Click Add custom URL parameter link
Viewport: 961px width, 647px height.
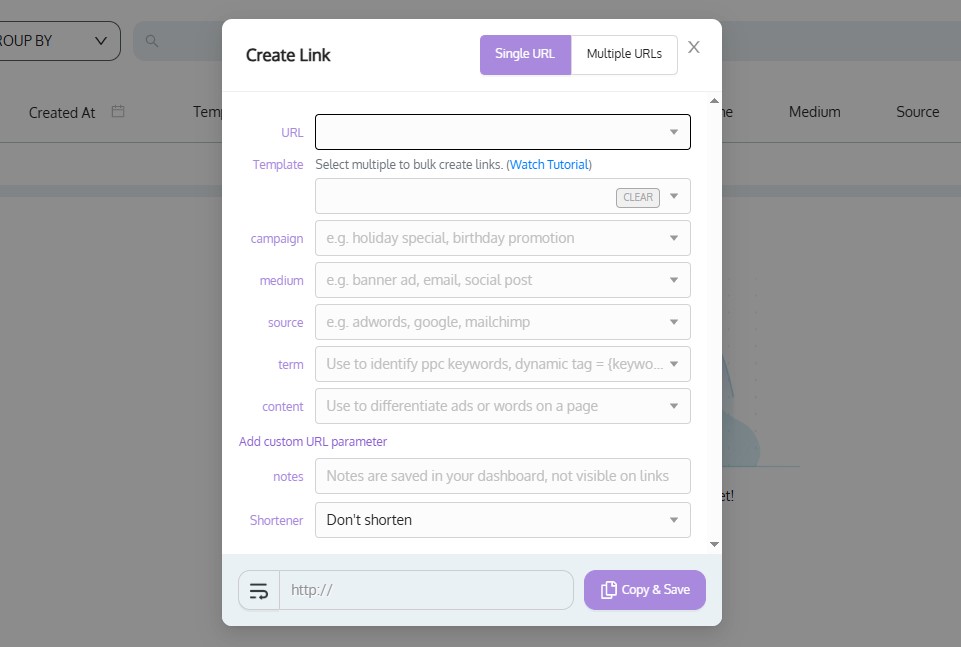coord(313,441)
